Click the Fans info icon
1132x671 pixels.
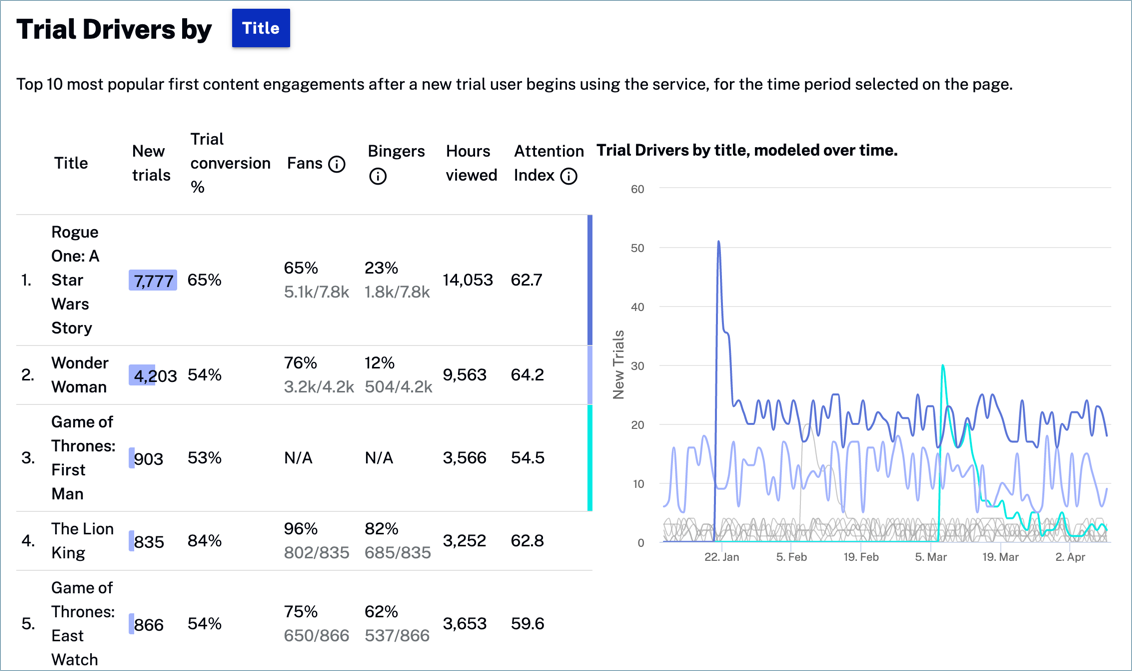337,164
